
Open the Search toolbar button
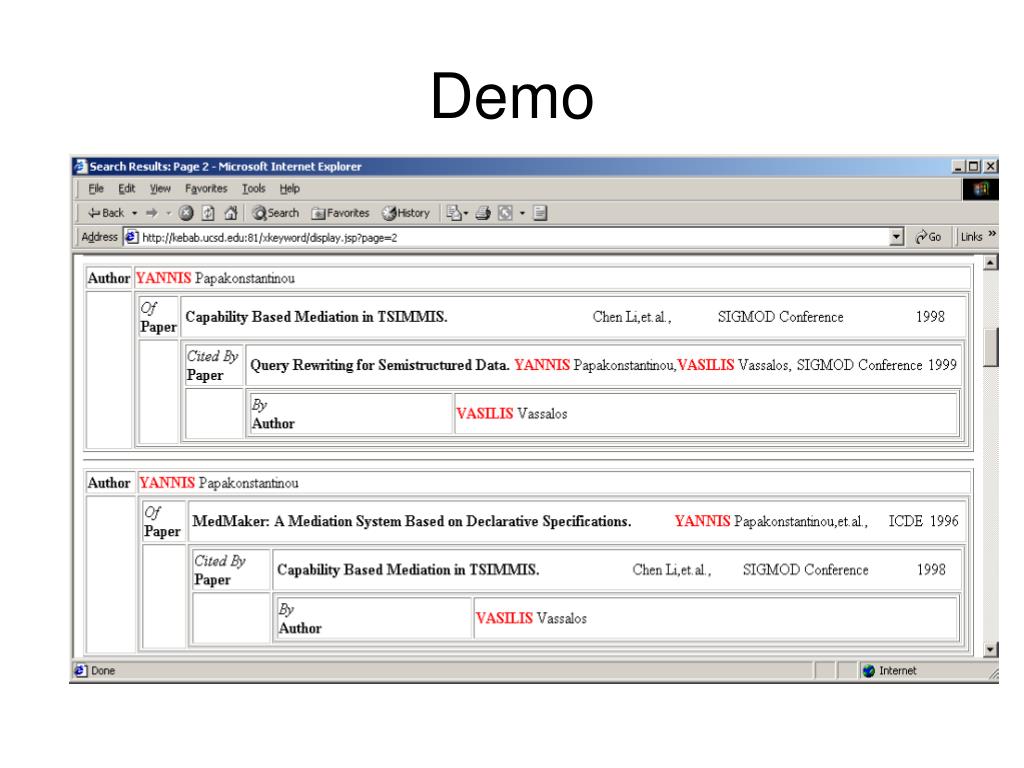pyautogui.click(x=276, y=213)
